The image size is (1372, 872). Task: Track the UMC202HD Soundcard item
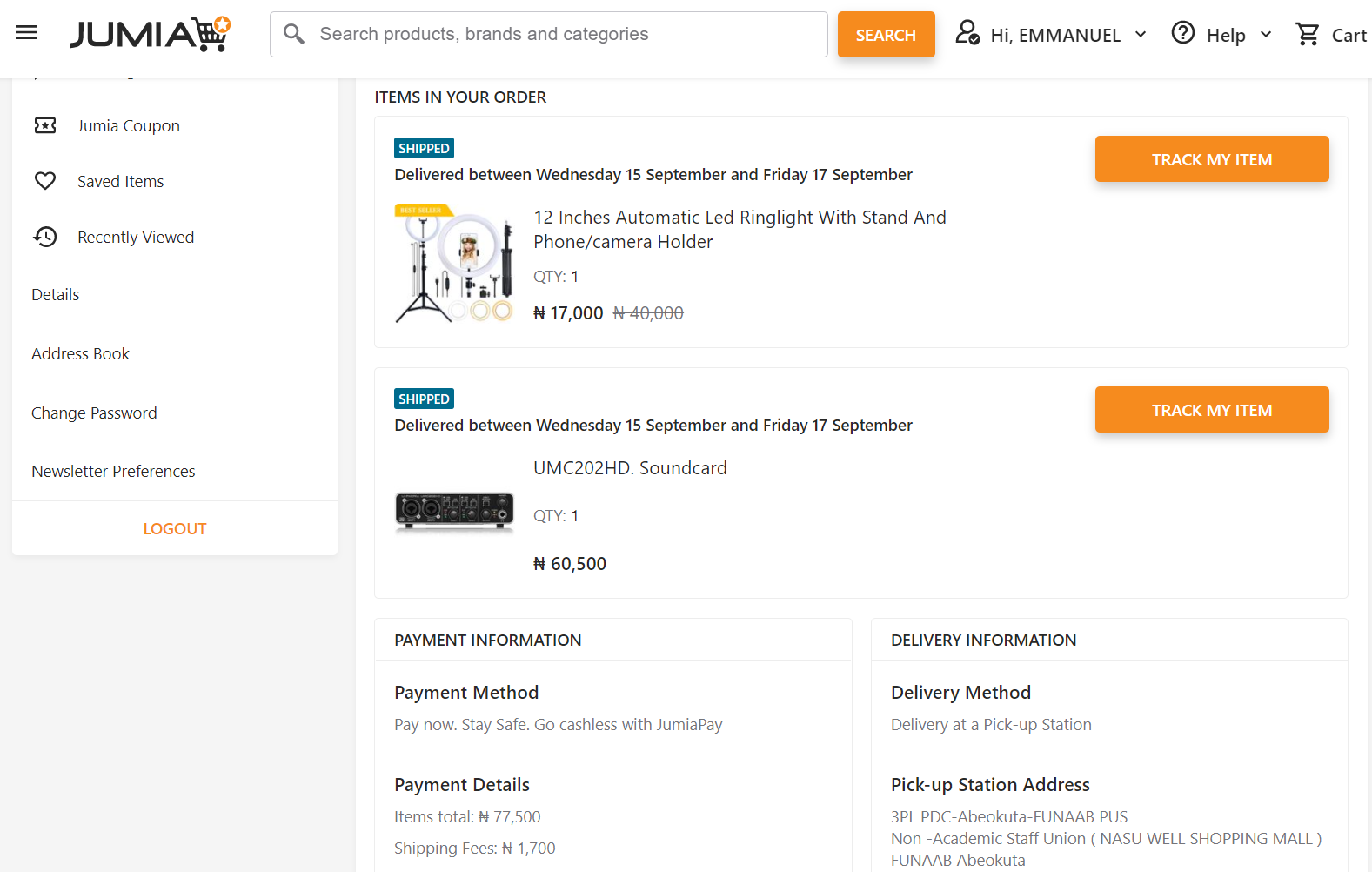click(1212, 410)
